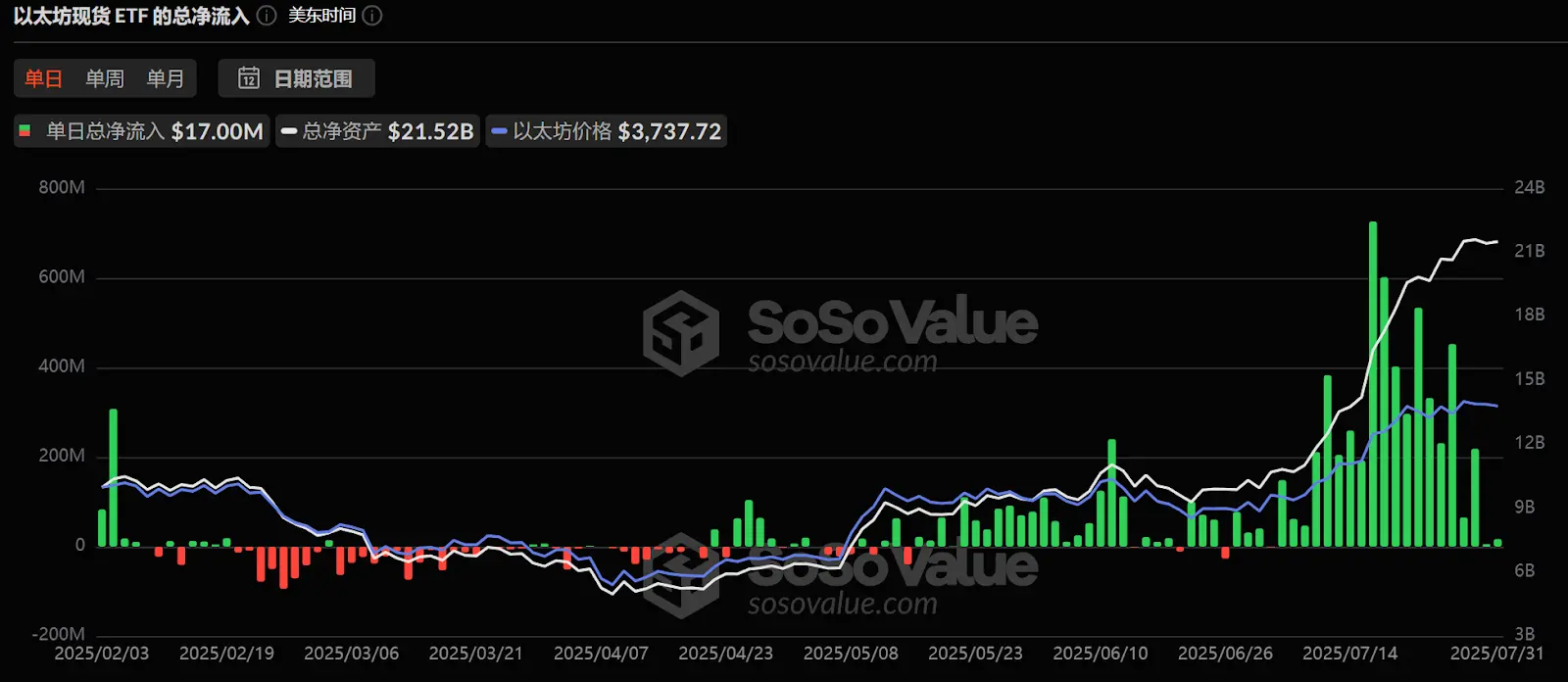Click the green-red marker of the 单日总净流入 legend

tap(25, 131)
